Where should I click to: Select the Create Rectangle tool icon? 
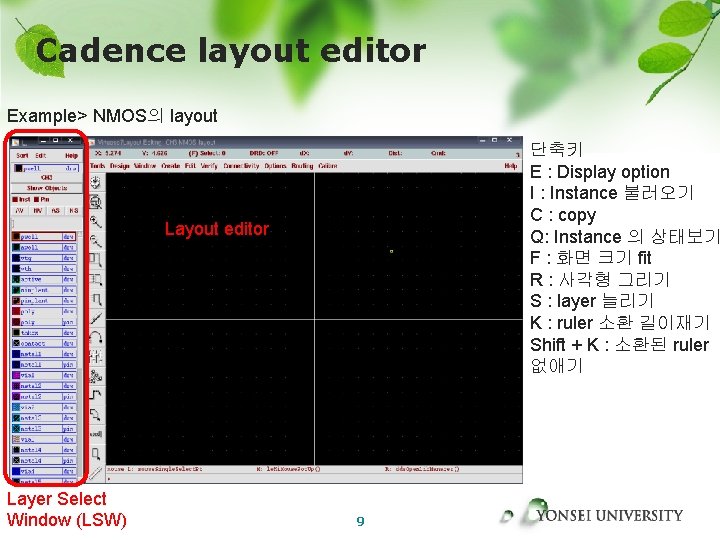coord(96,454)
